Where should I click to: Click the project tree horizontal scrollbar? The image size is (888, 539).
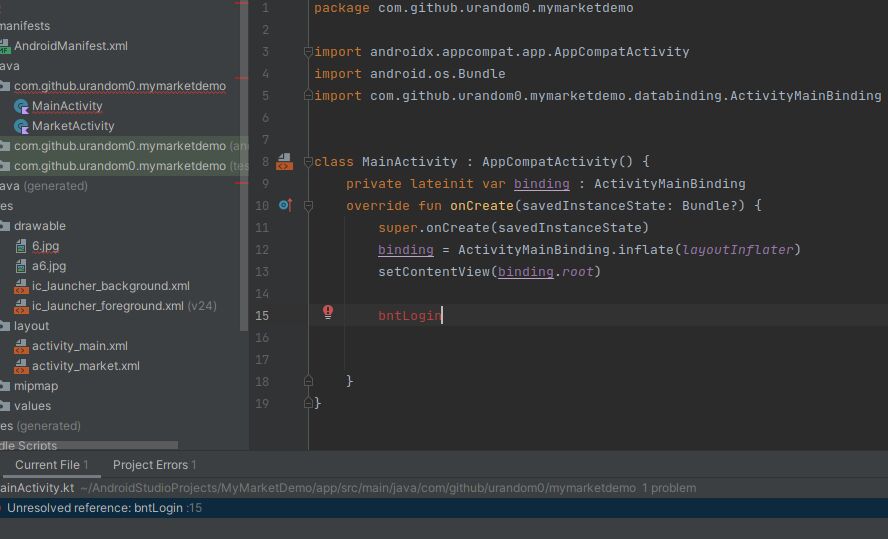pos(89,446)
